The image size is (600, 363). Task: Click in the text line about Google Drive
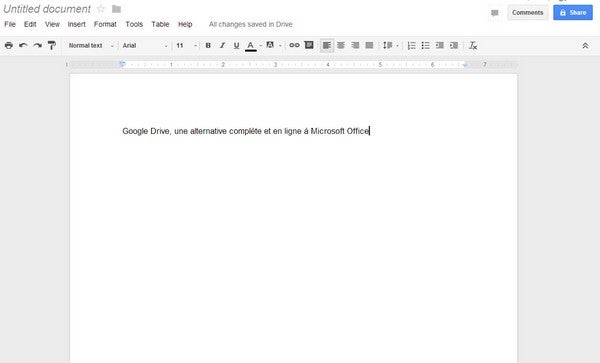tap(246, 131)
